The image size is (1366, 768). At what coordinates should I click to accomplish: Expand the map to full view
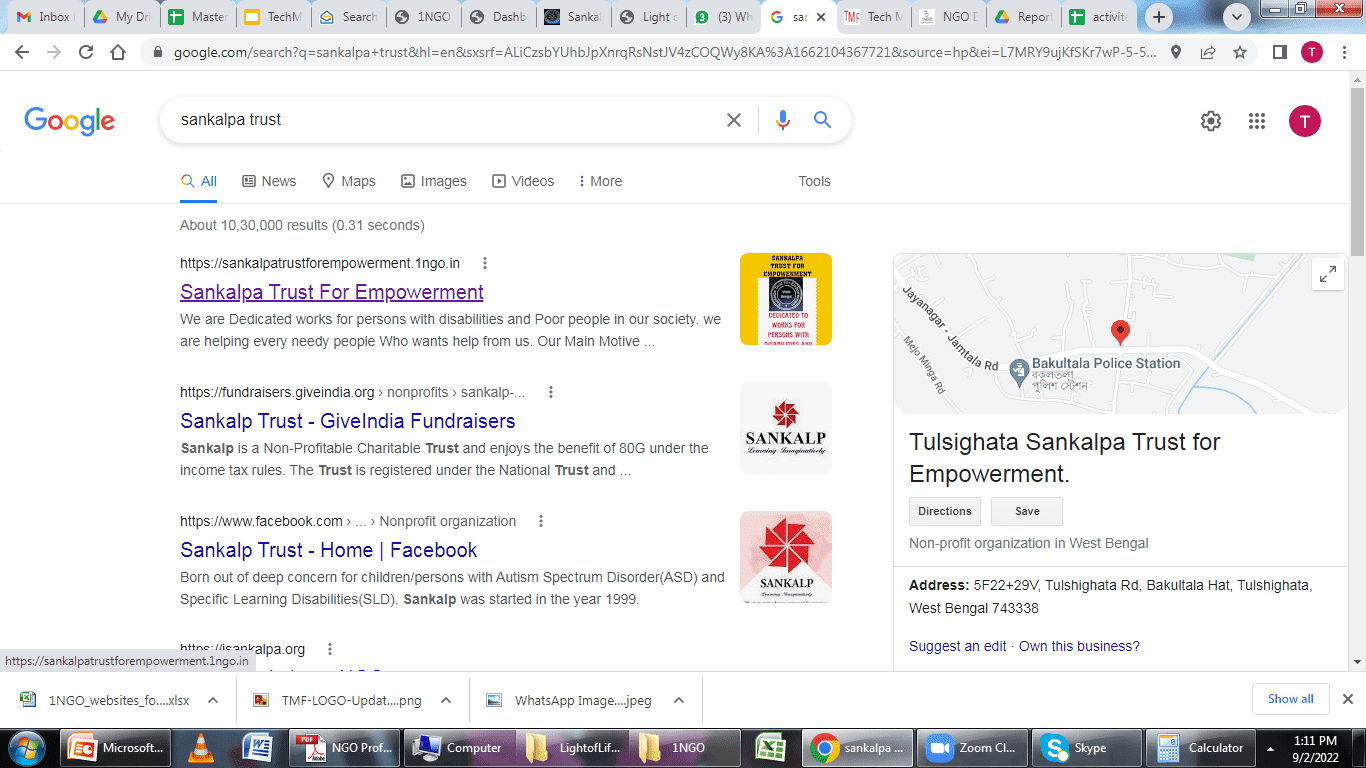pyautogui.click(x=1328, y=274)
